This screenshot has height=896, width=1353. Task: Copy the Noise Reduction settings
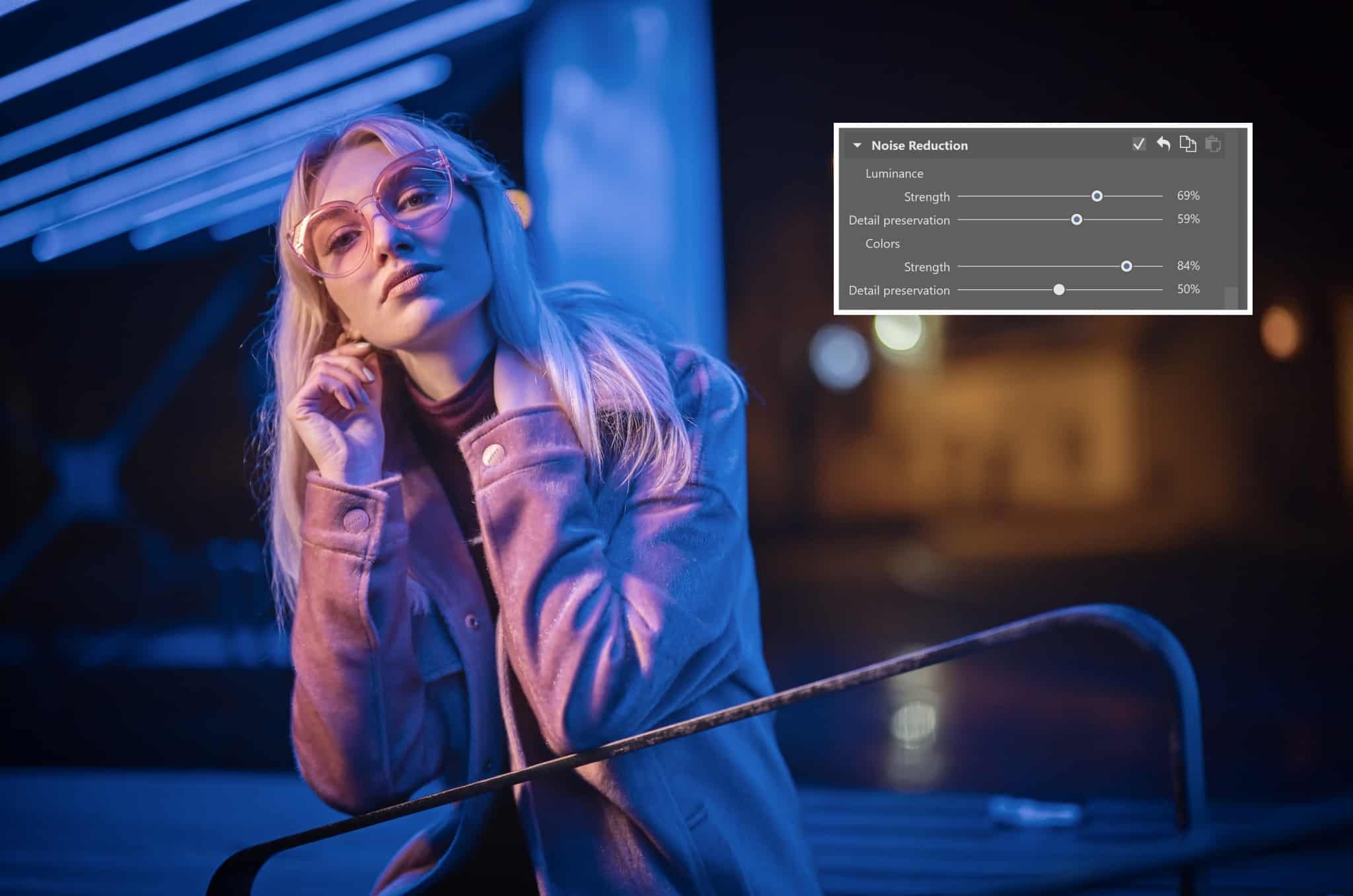[x=1188, y=143]
